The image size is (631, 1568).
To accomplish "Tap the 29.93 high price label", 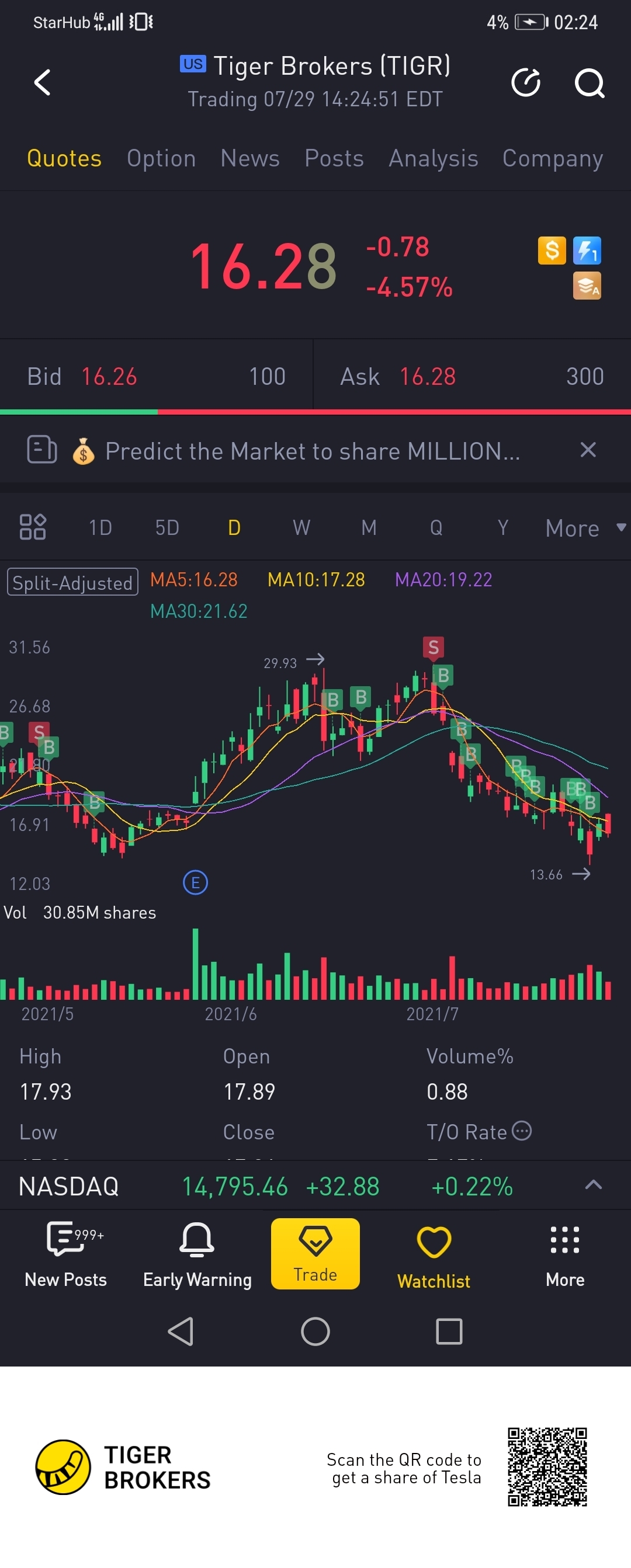I will pyautogui.click(x=280, y=663).
